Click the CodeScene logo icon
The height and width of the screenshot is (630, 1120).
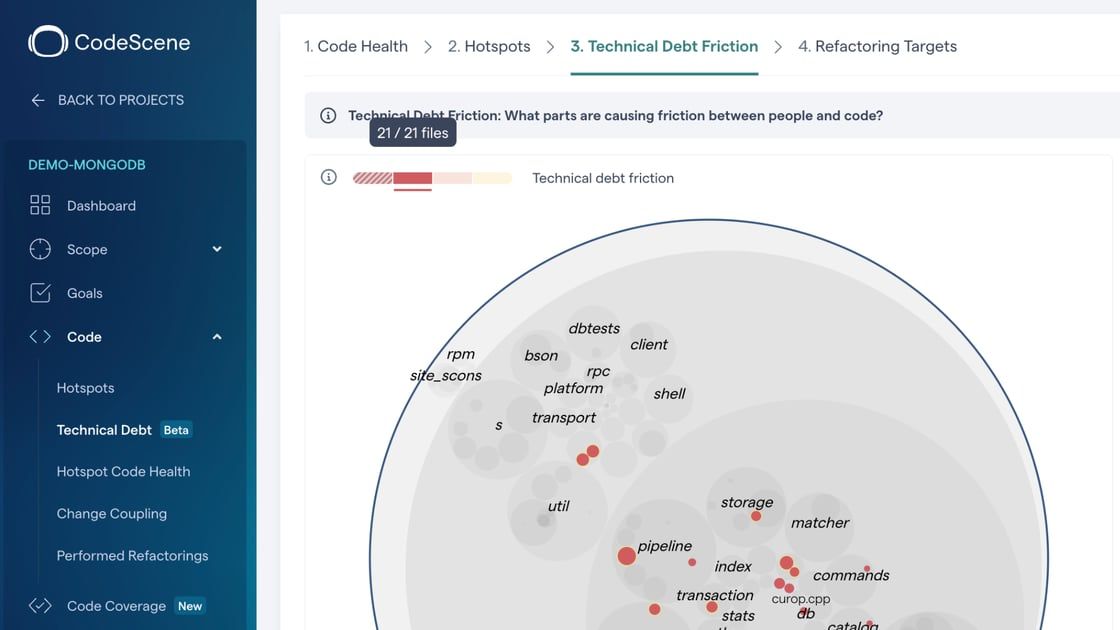point(48,41)
